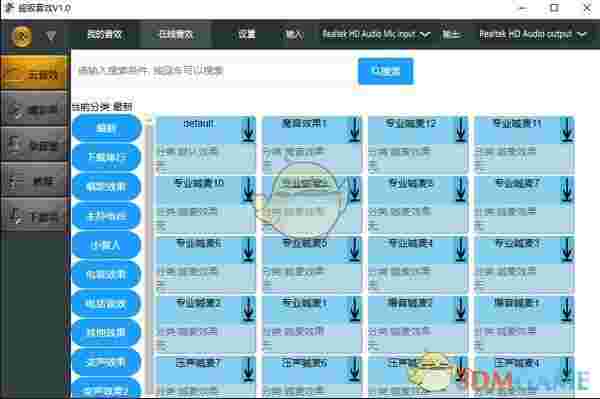Image resolution: width=600 pixels, height=399 pixels.
Task: Switch to the 我的音效 tab
Action: pos(104,34)
